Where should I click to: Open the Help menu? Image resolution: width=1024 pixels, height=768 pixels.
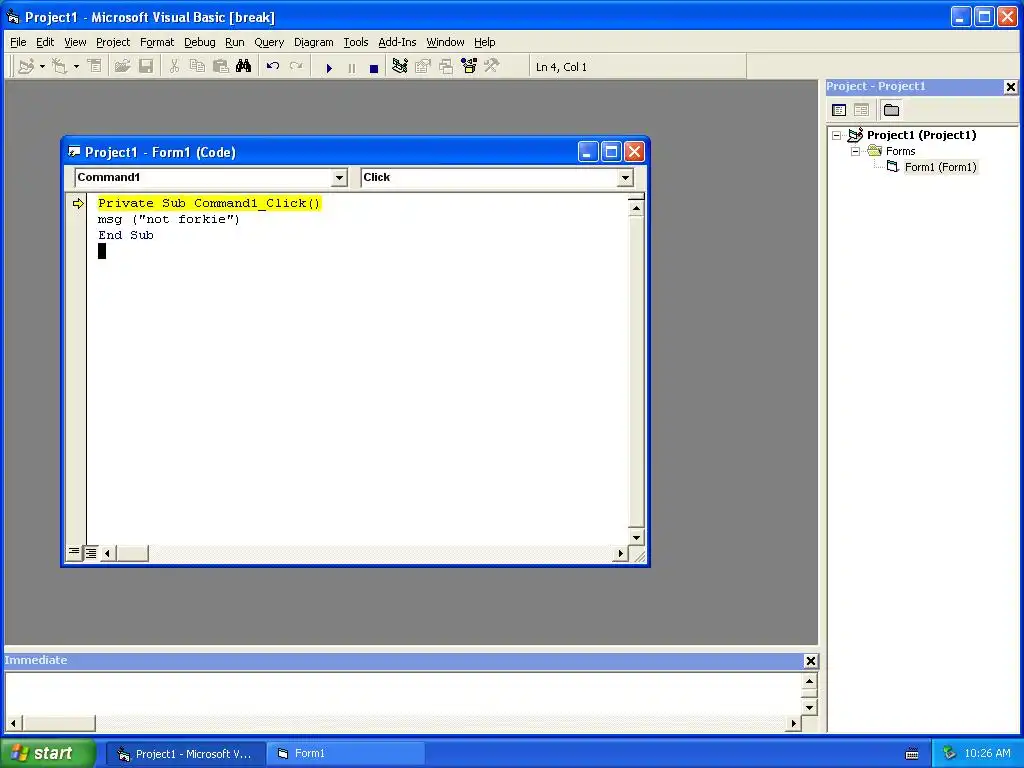[x=485, y=42]
